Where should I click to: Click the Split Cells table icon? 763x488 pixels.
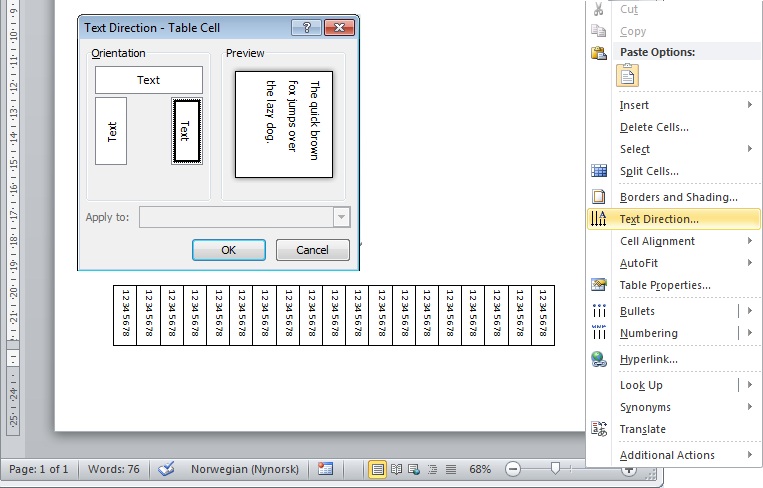(x=599, y=171)
